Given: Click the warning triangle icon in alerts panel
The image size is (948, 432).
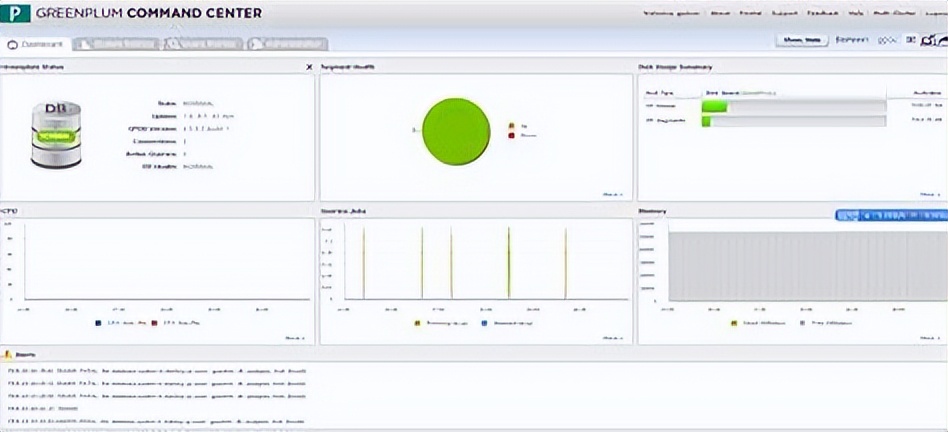Looking at the screenshot, I should 8,355.
